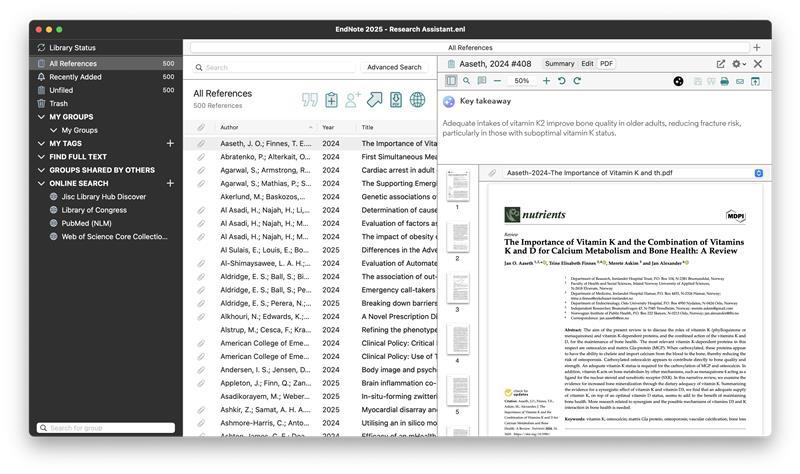This screenshot has height=474, width=800.
Task: Click the reference search input field
Action: point(274,67)
